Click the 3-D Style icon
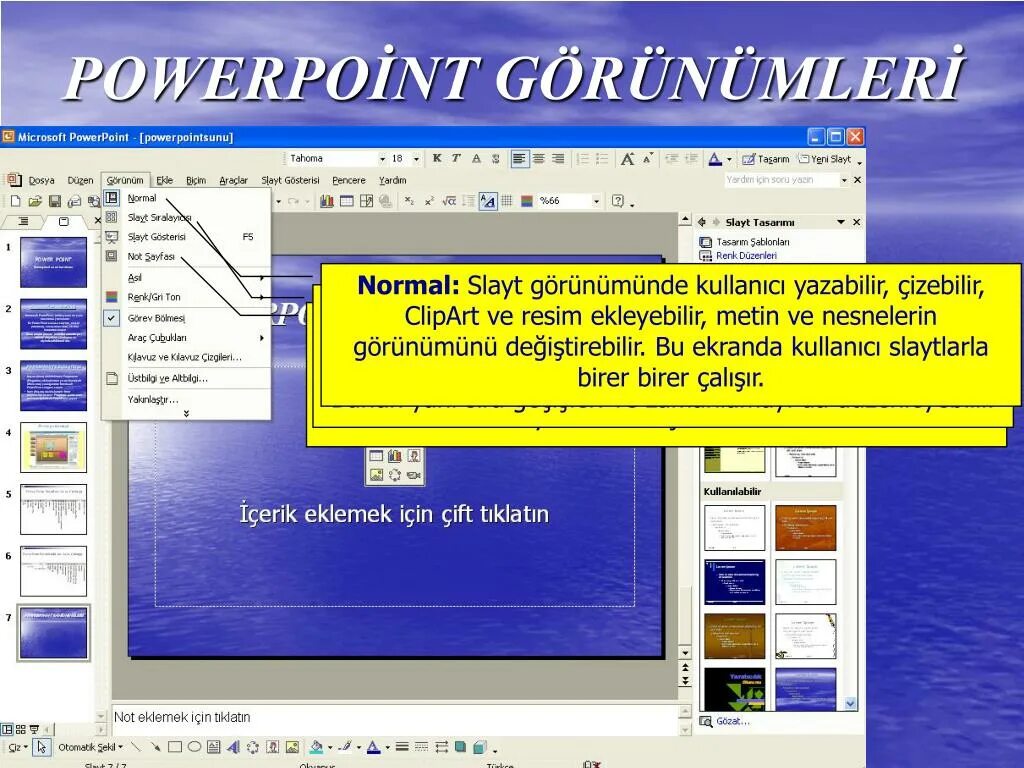The height and width of the screenshot is (768, 1024). click(479, 746)
